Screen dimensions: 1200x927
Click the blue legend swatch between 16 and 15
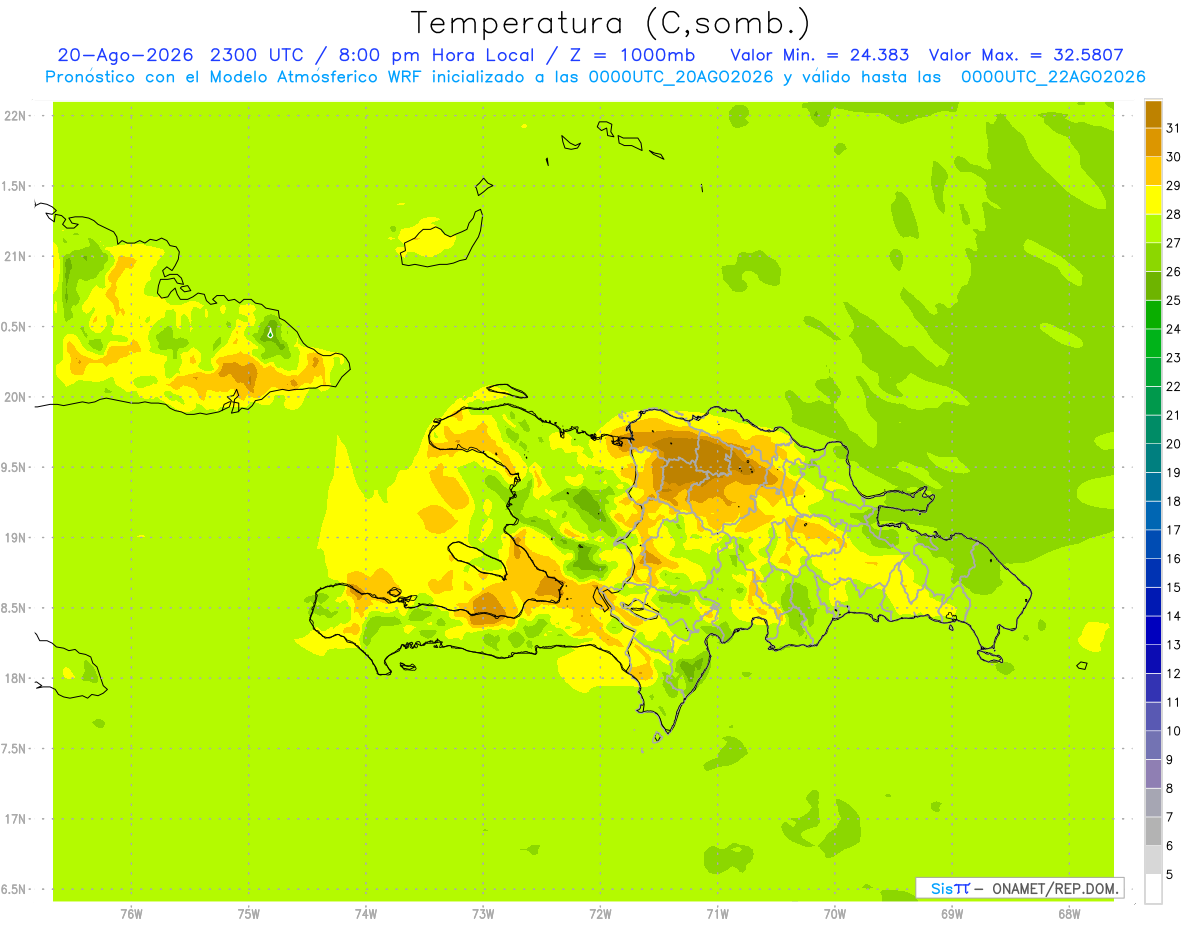(1153, 573)
